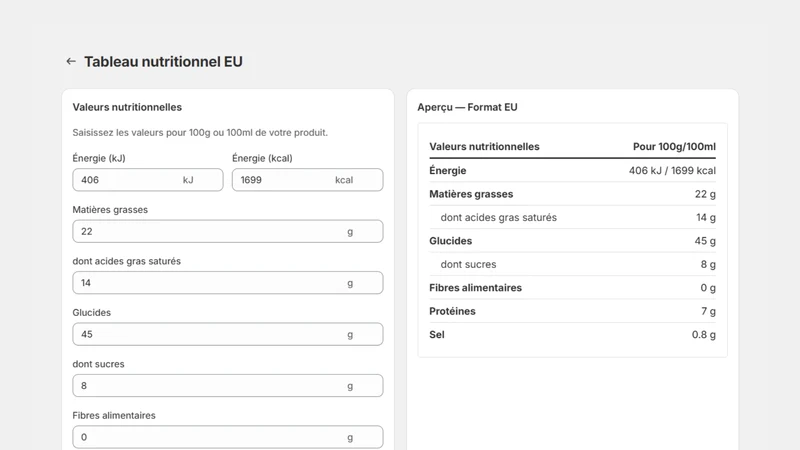The image size is (800, 450).
Task: Select the preview Fibres alimentaires row label
Action: (476, 288)
